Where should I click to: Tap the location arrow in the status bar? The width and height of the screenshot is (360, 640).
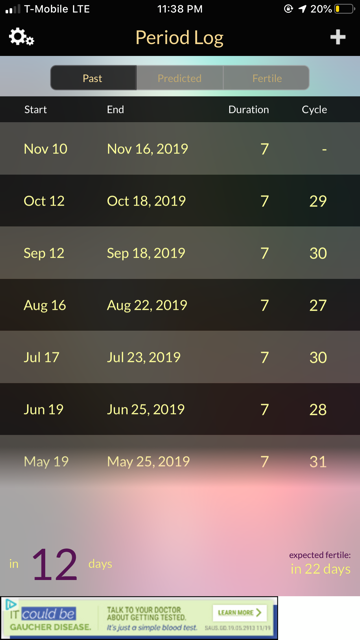[x=302, y=9]
